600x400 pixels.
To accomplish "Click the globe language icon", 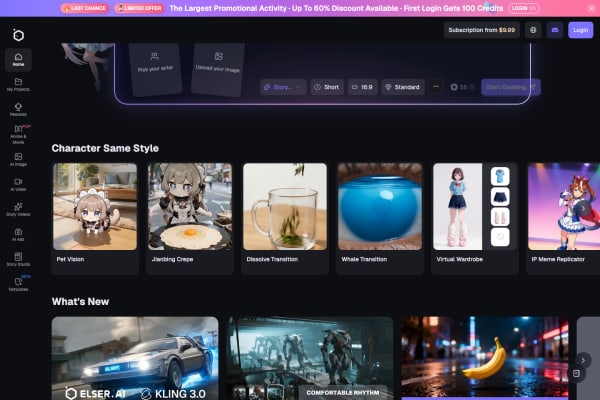I will [x=533, y=30].
